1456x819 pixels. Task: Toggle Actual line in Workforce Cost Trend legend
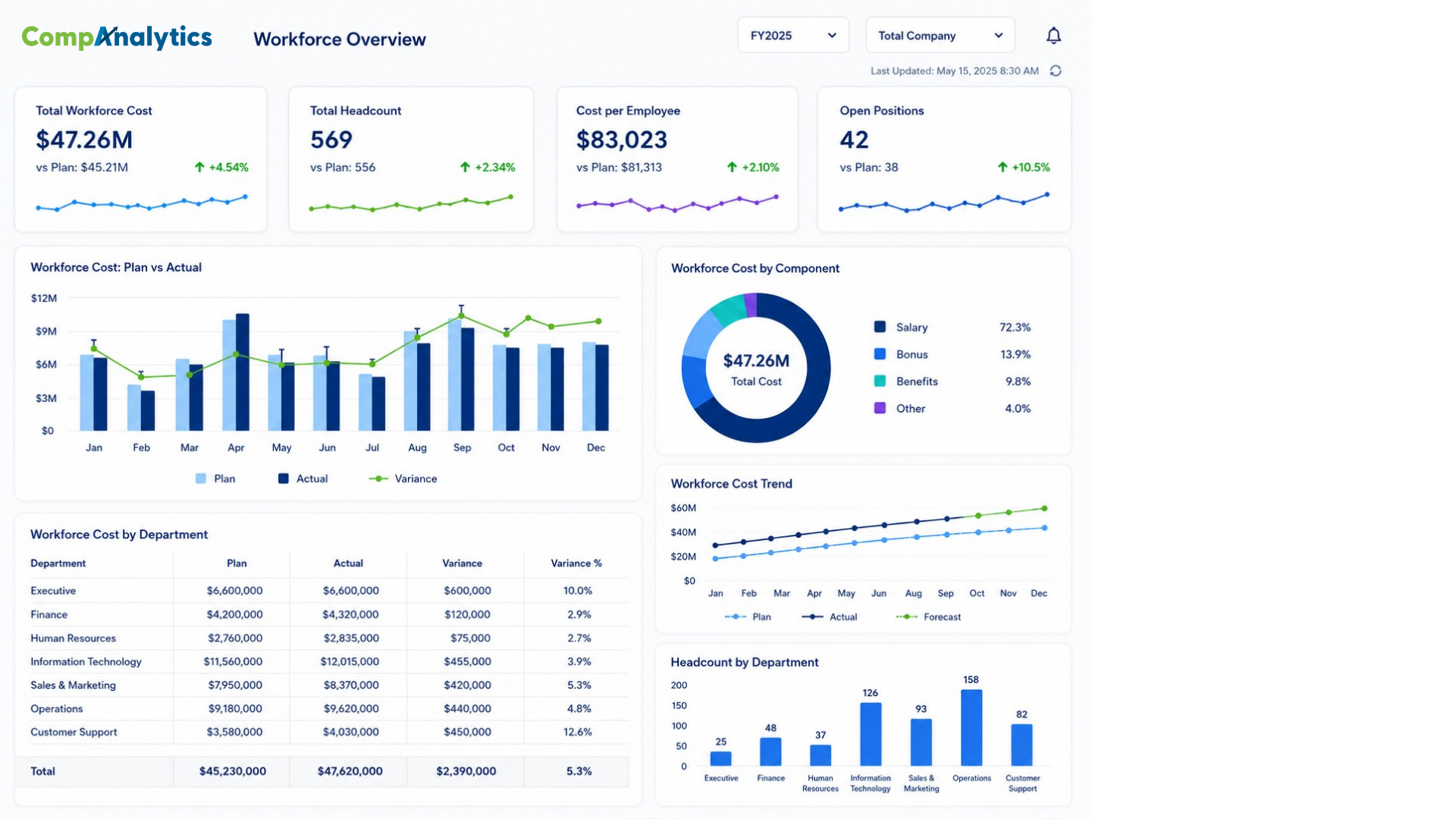point(829,617)
